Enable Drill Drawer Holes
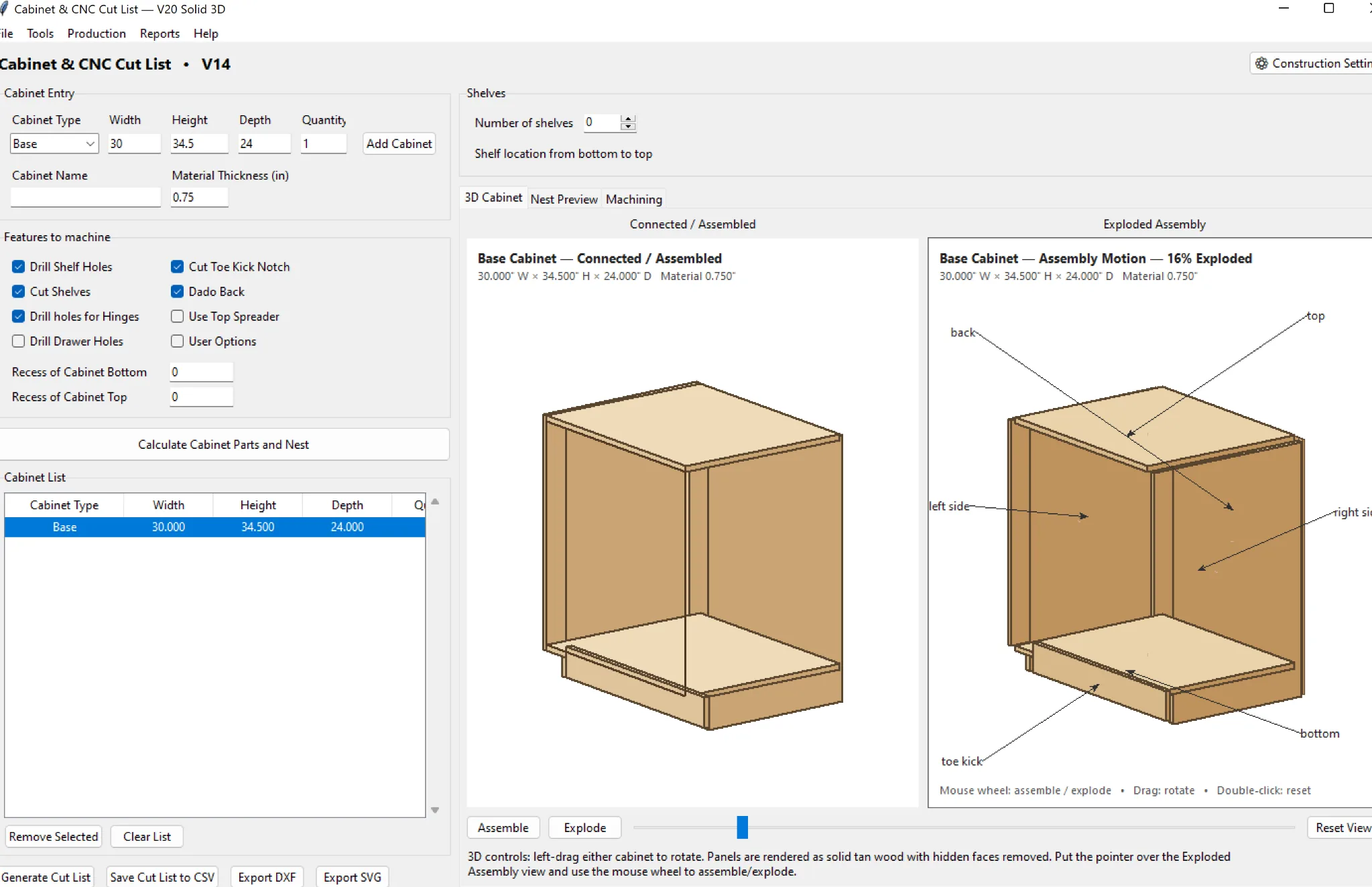Screen dimensions: 1372x887 (19, 341)
